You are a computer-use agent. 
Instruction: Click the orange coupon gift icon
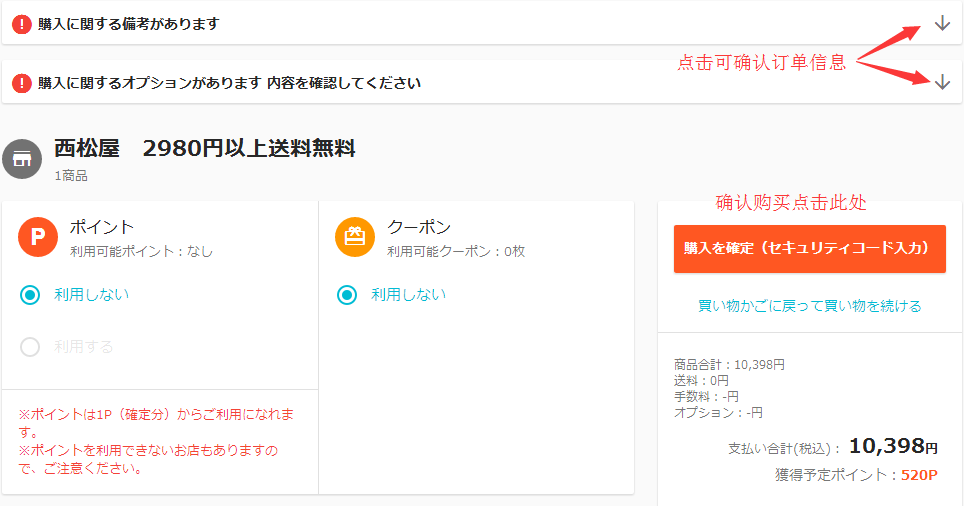[355, 237]
